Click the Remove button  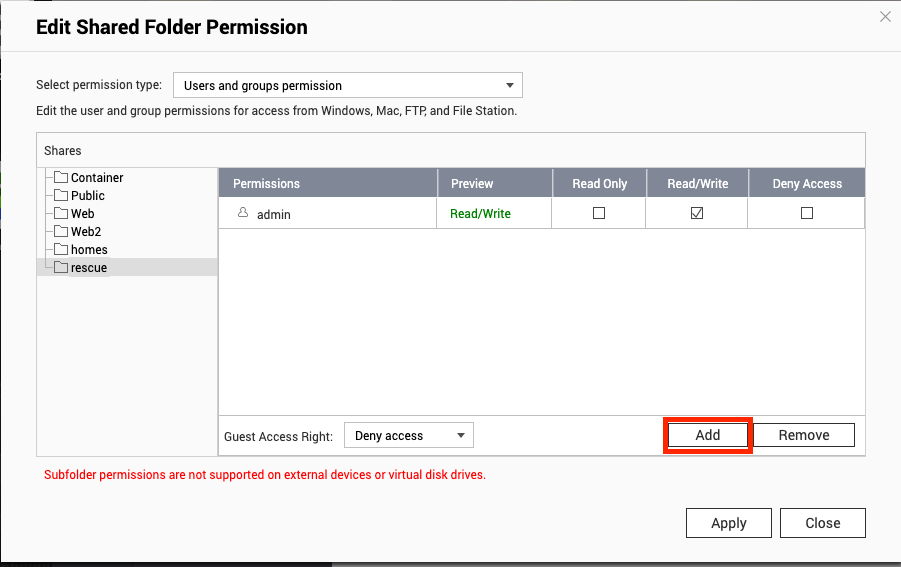[804, 435]
